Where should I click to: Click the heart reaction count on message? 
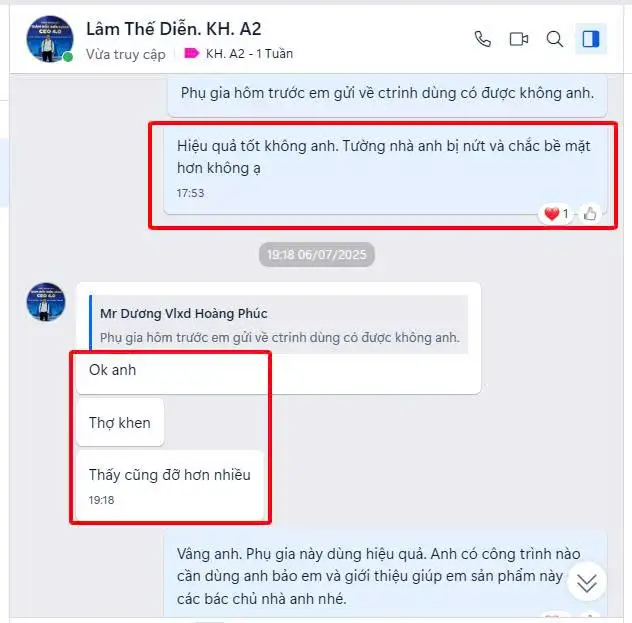[x=556, y=214]
